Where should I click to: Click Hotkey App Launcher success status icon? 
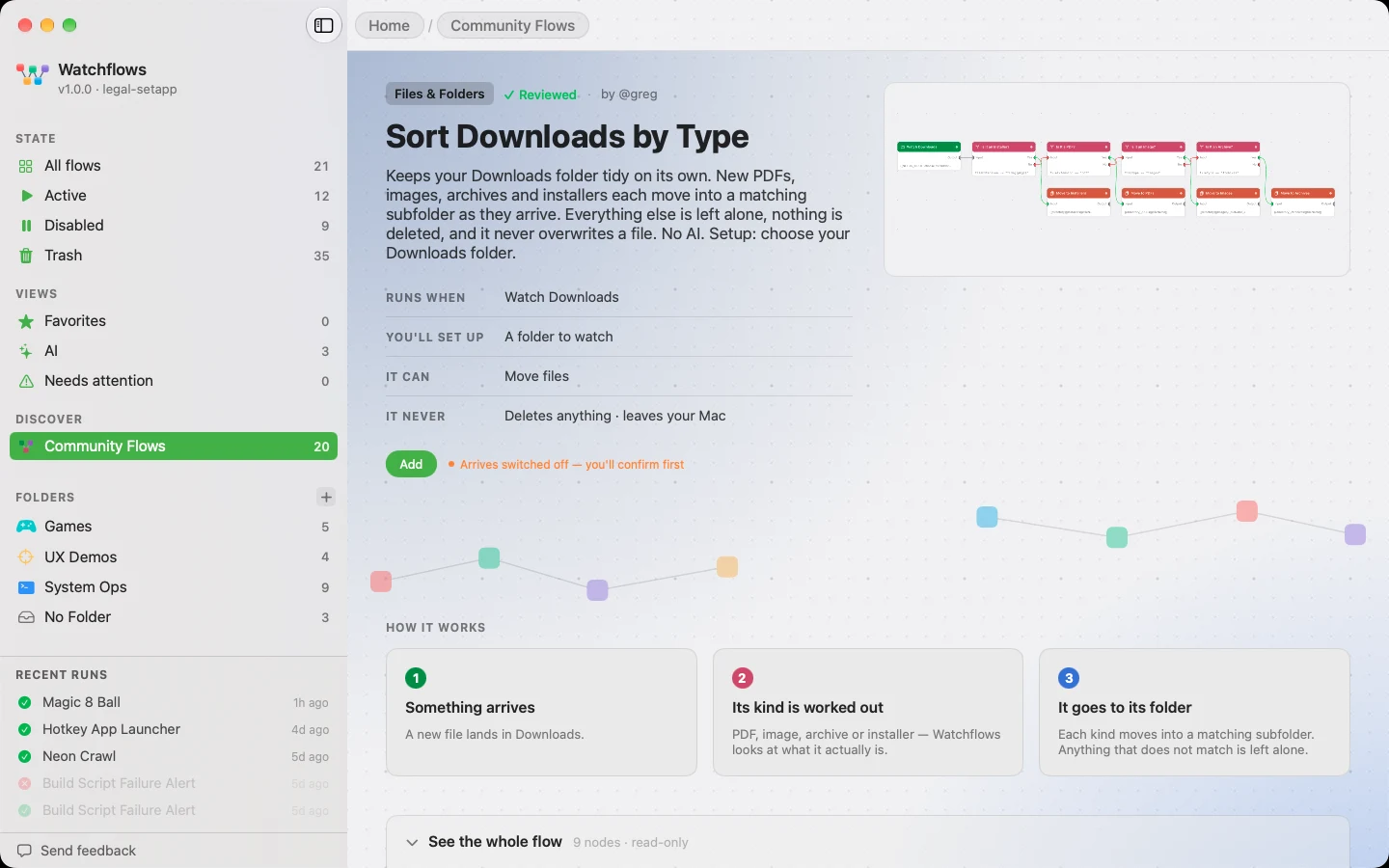[25, 729]
